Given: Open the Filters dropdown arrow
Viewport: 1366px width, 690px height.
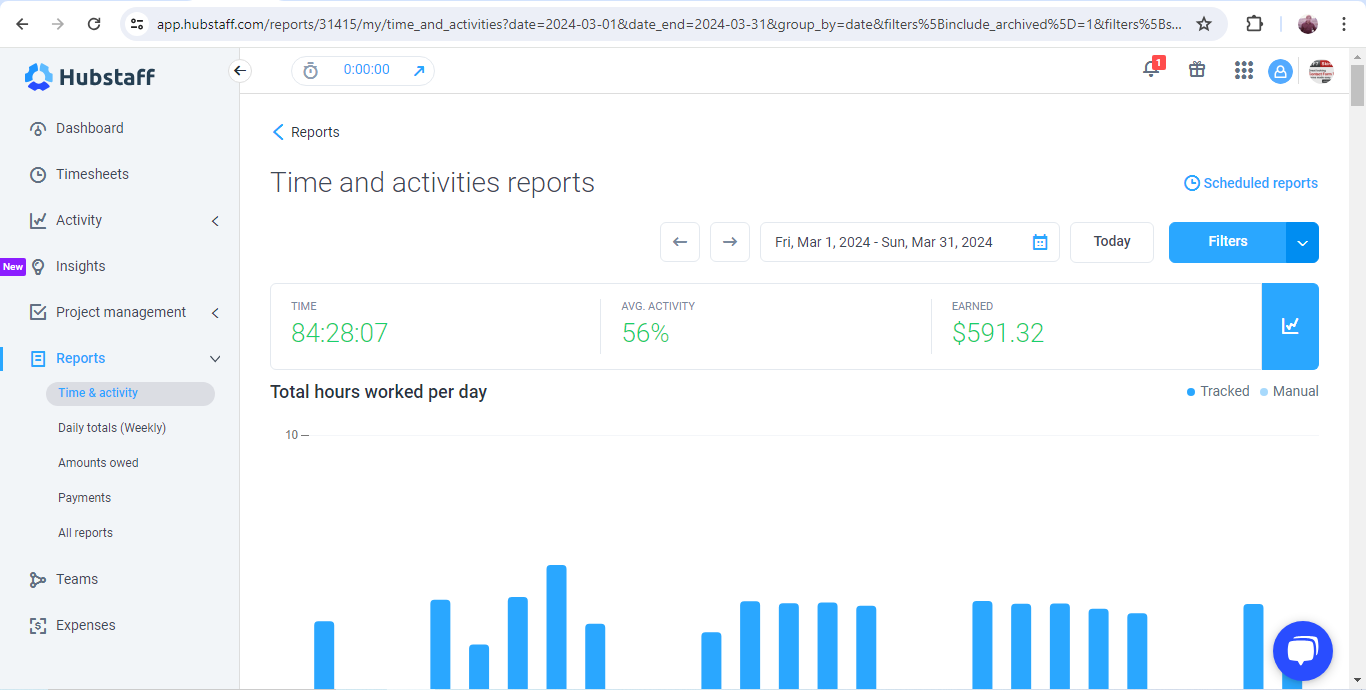Looking at the screenshot, I should (x=1302, y=242).
